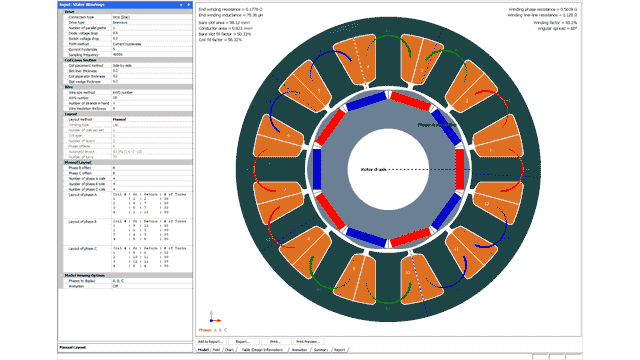640x360 pixels.
Task: Edit the Phase B offset value
Action: [x=151, y=168]
